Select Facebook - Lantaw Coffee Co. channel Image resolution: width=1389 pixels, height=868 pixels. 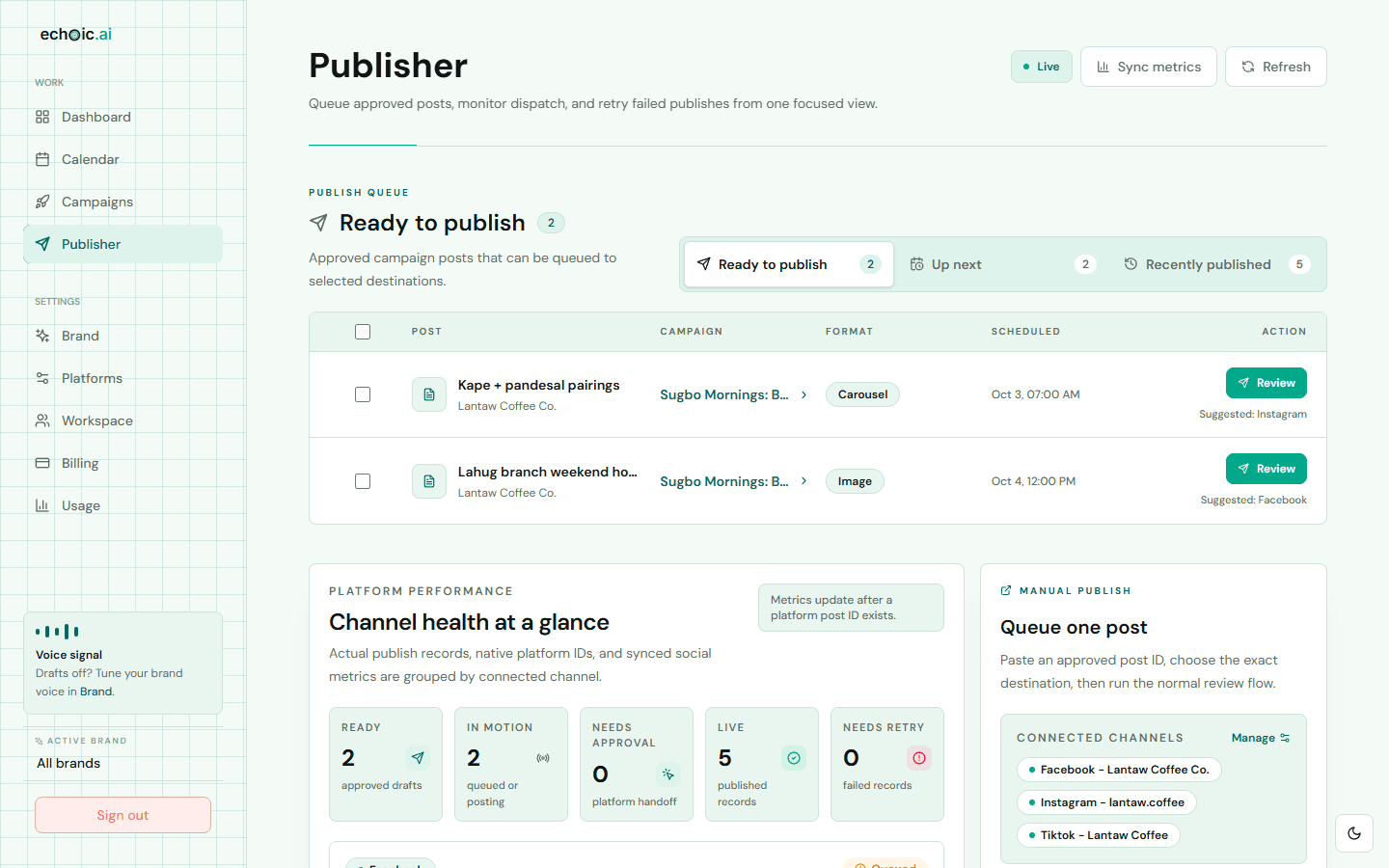[x=1119, y=770]
